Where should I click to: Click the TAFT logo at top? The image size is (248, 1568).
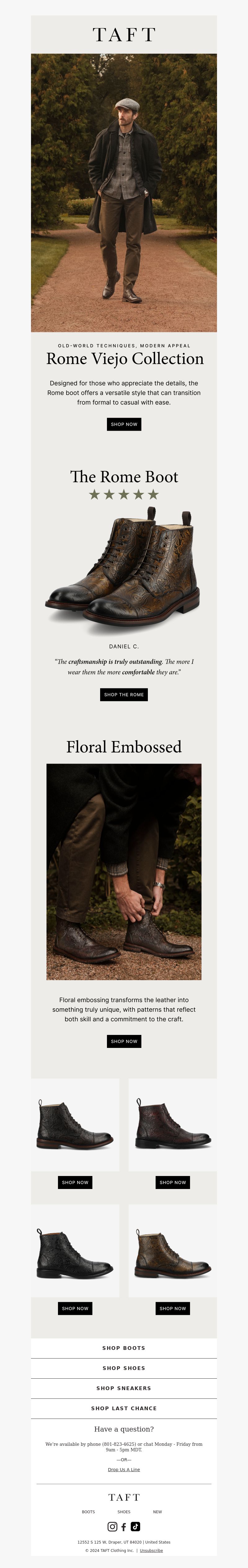(124, 35)
